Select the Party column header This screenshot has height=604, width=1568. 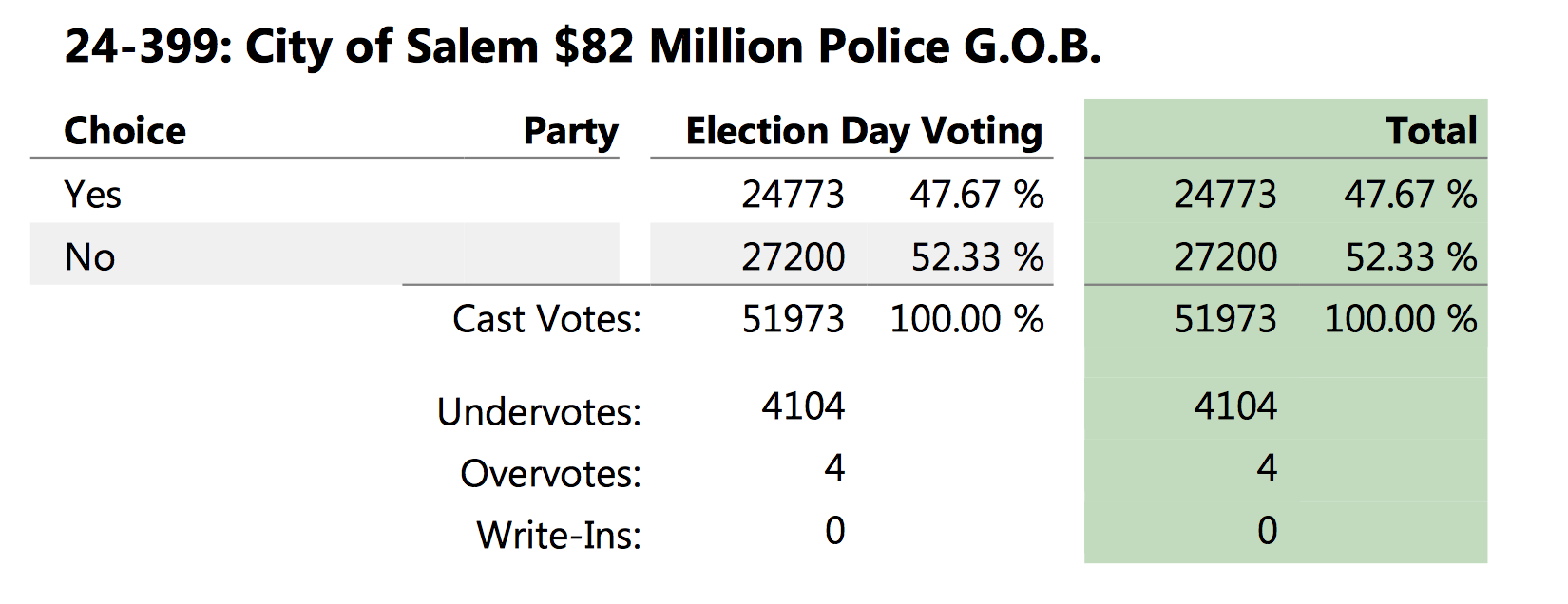click(x=570, y=131)
